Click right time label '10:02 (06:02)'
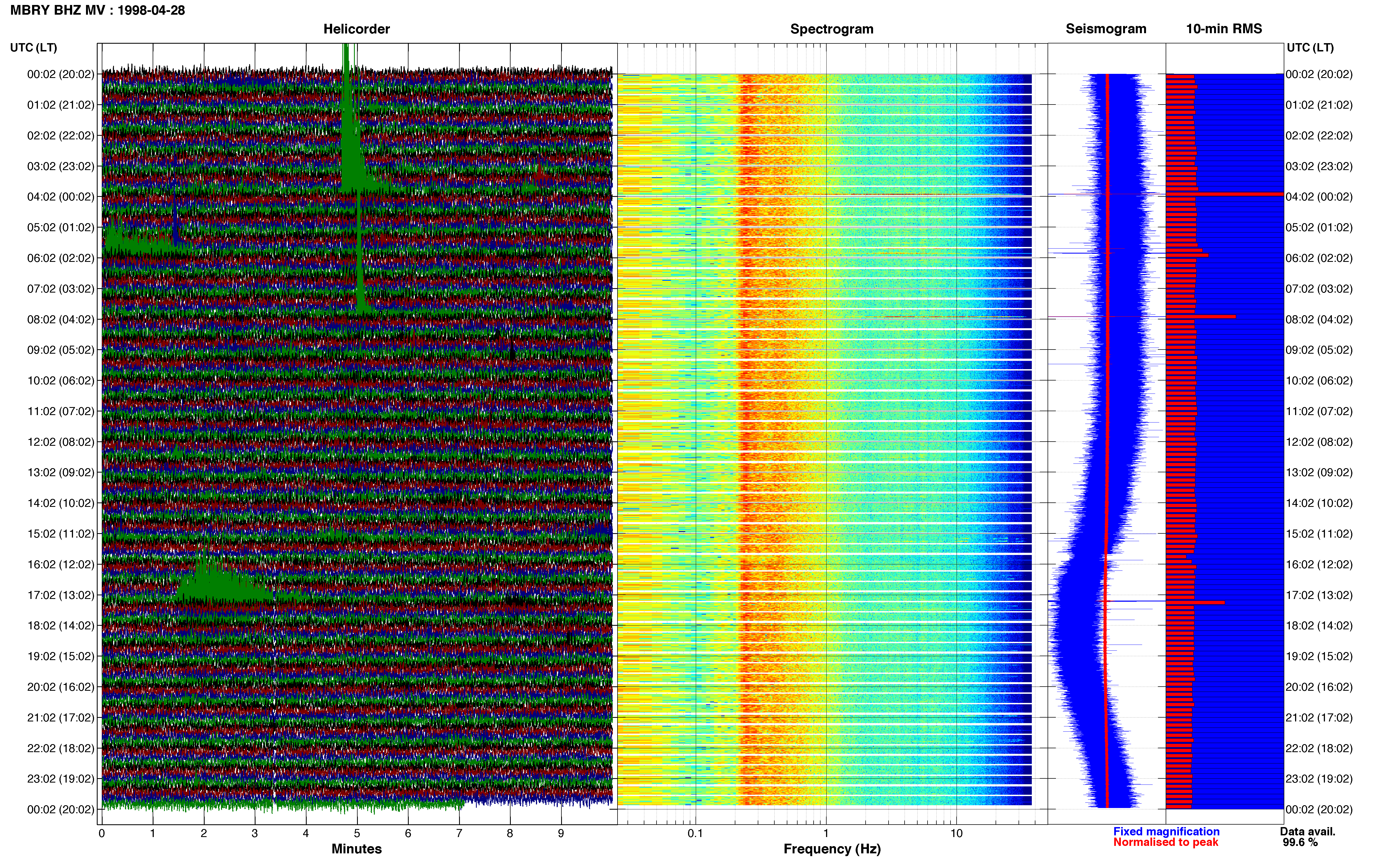 (x=1319, y=380)
